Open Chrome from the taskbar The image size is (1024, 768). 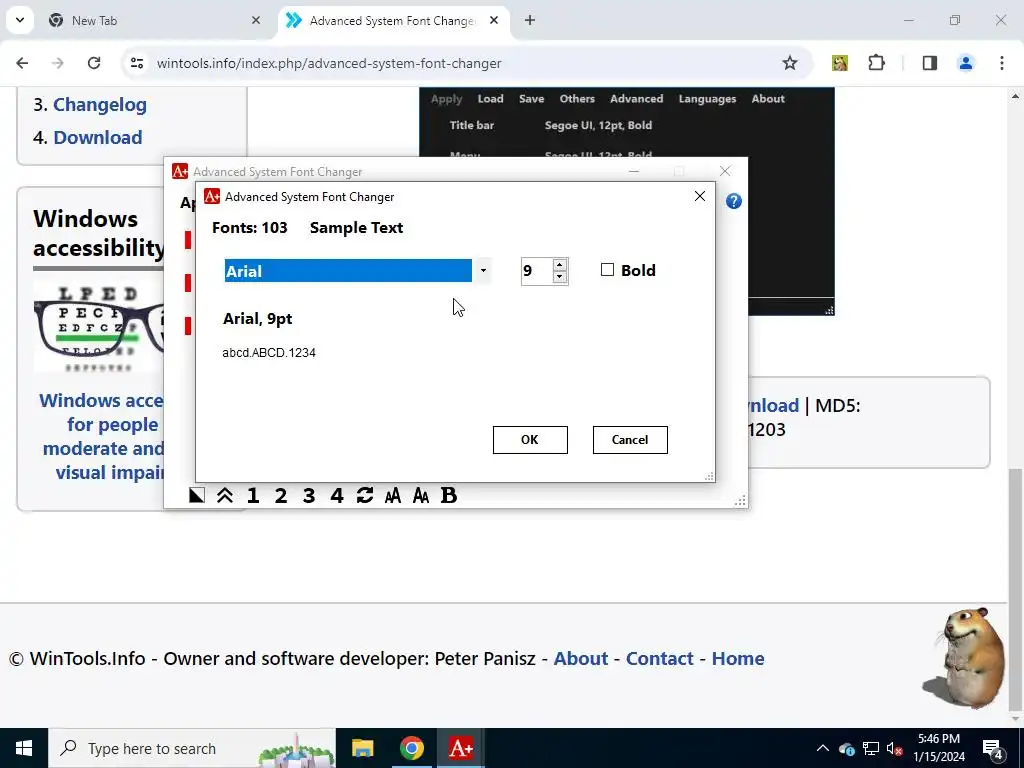411,748
